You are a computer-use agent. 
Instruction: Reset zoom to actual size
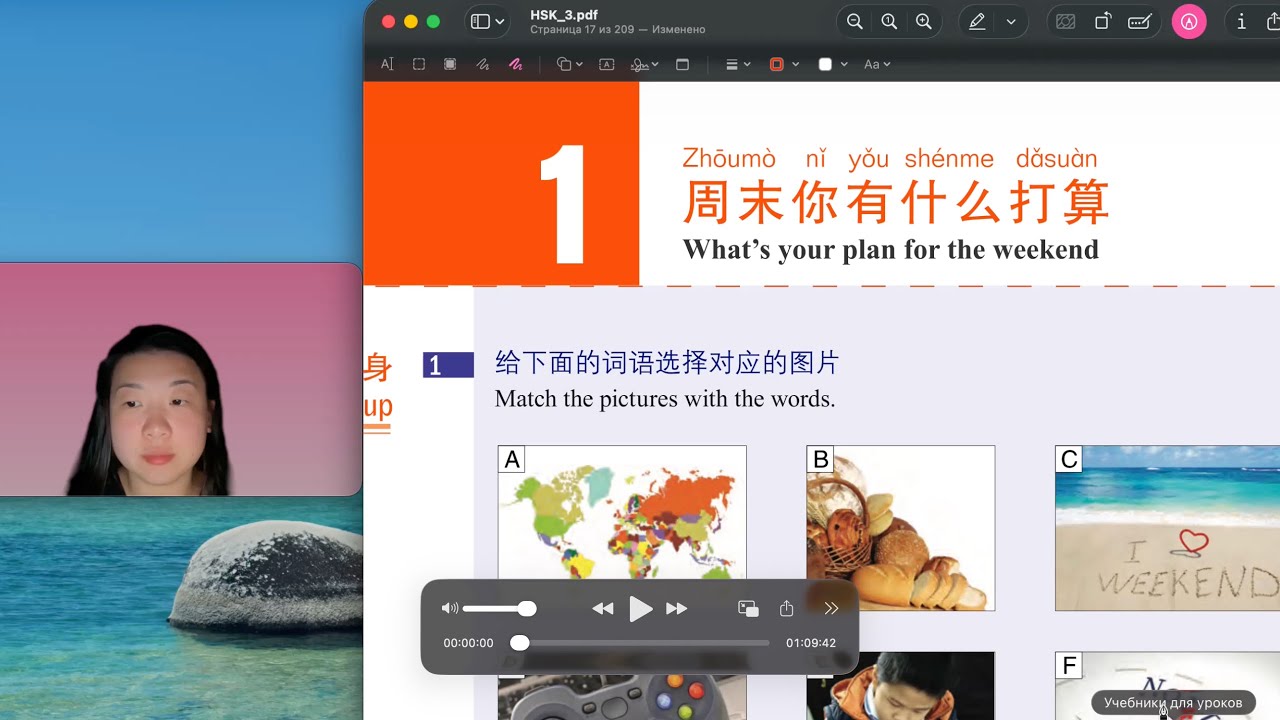pyautogui.click(x=889, y=21)
